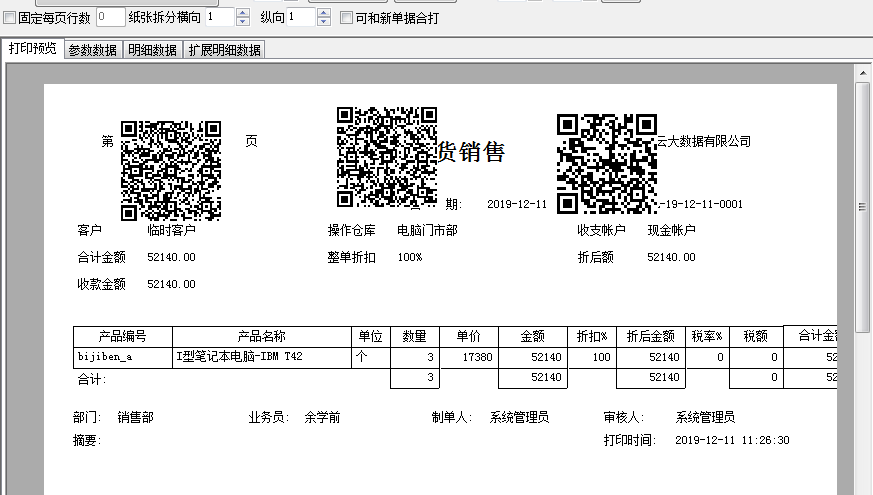Decrease 纵向 value using down spinner arrow
Screen dimensions: 873x495
[323, 22]
